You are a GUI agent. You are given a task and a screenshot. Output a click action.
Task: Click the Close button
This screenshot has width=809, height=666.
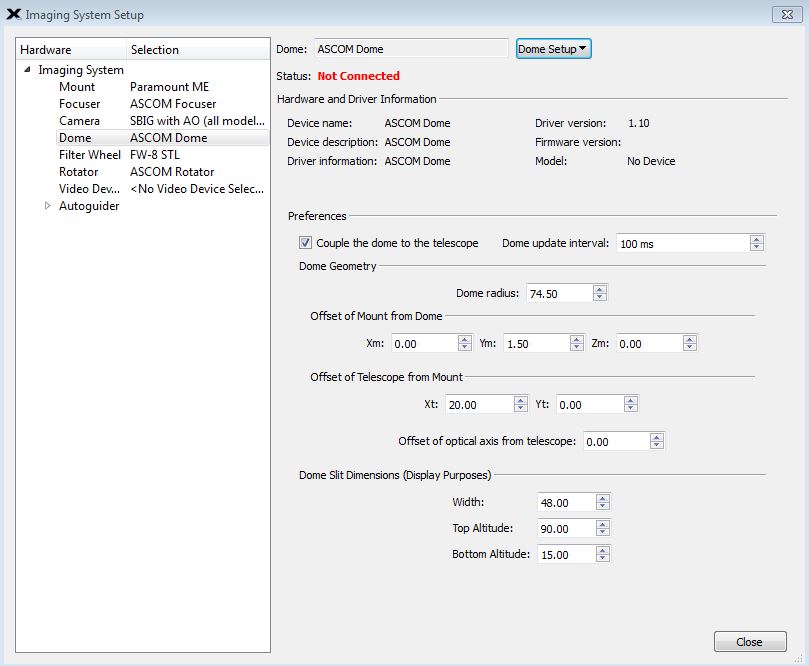tap(750, 642)
